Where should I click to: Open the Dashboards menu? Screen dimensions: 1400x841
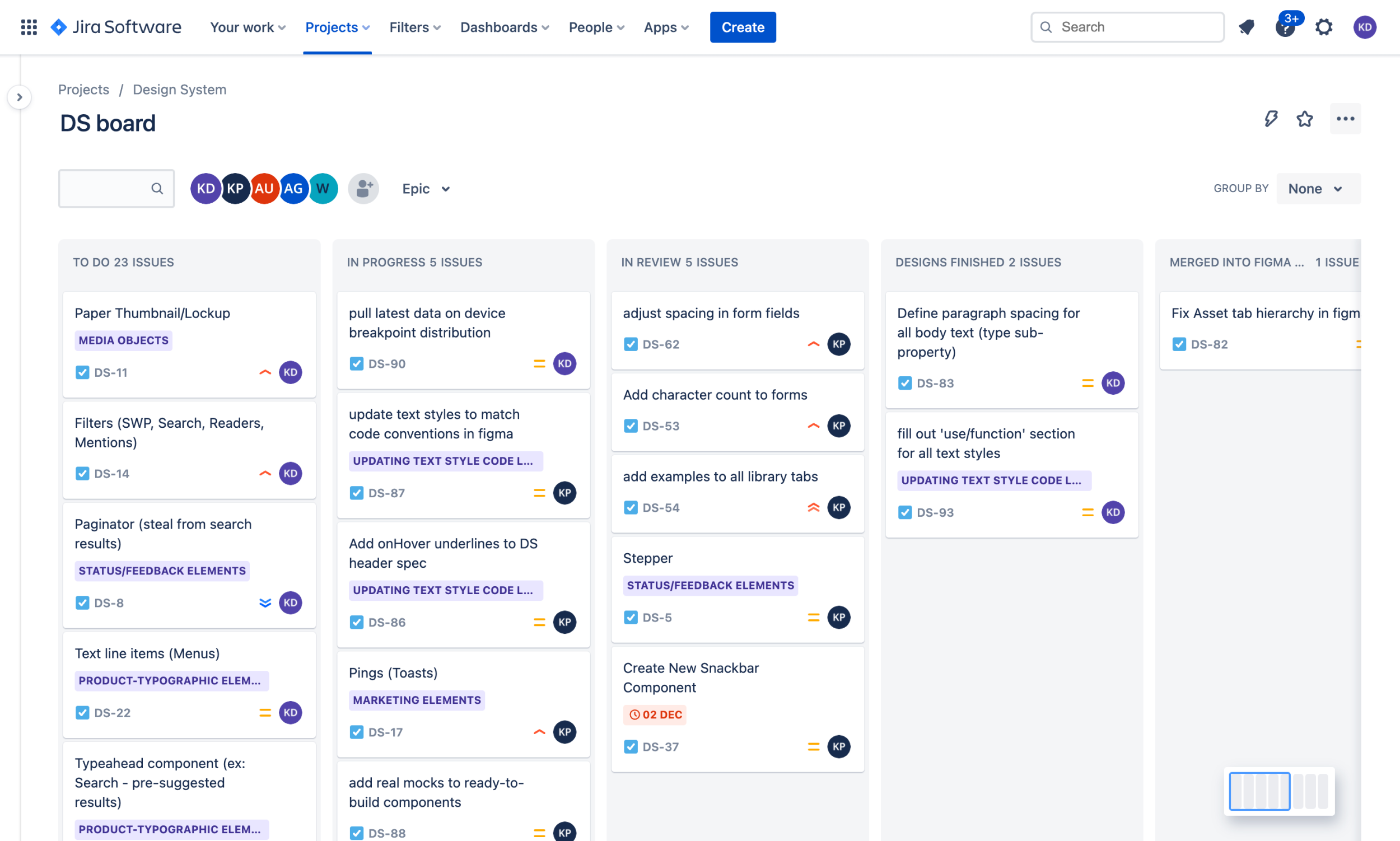pyautogui.click(x=505, y=27)
